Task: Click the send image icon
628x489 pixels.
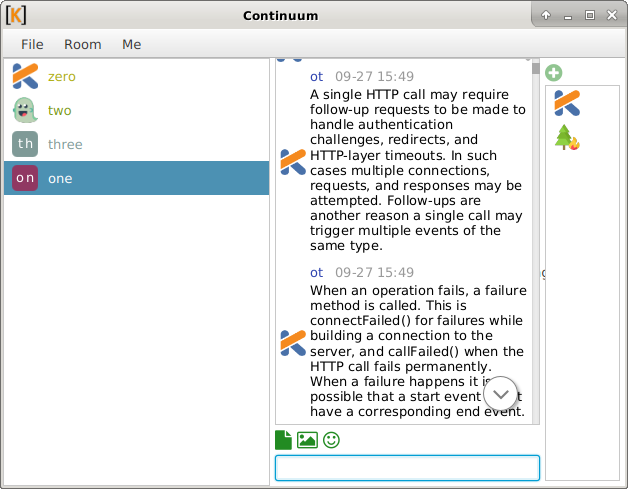Action: (307, 439)
